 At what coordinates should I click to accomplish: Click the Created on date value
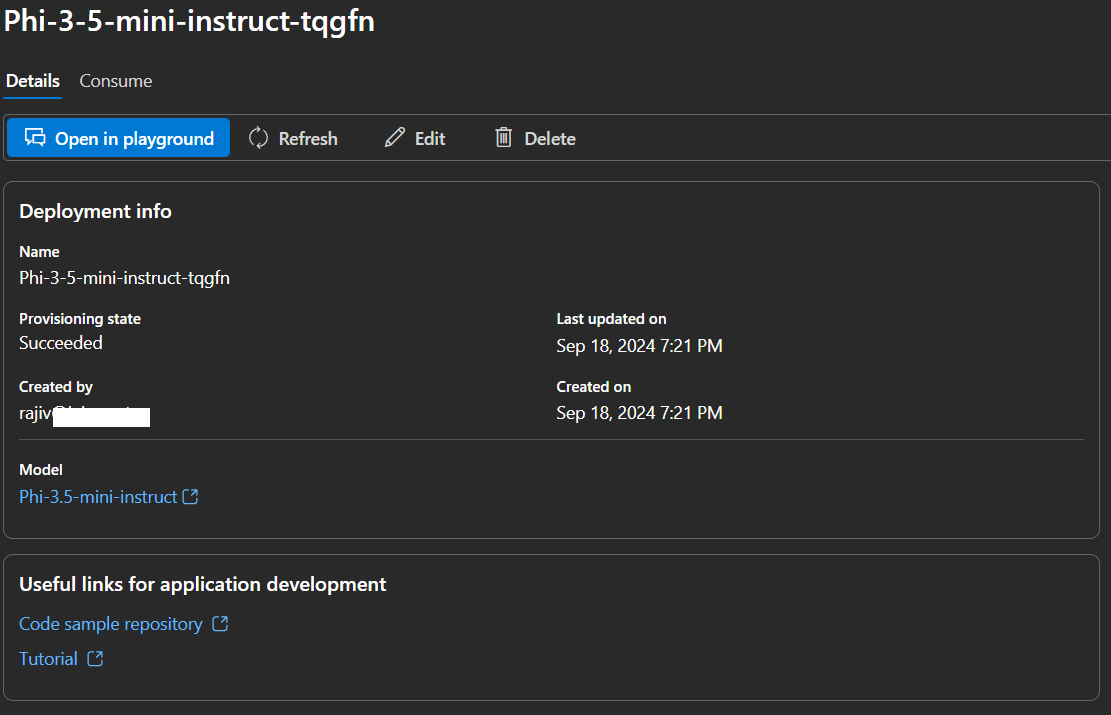[x=639, y=412]
